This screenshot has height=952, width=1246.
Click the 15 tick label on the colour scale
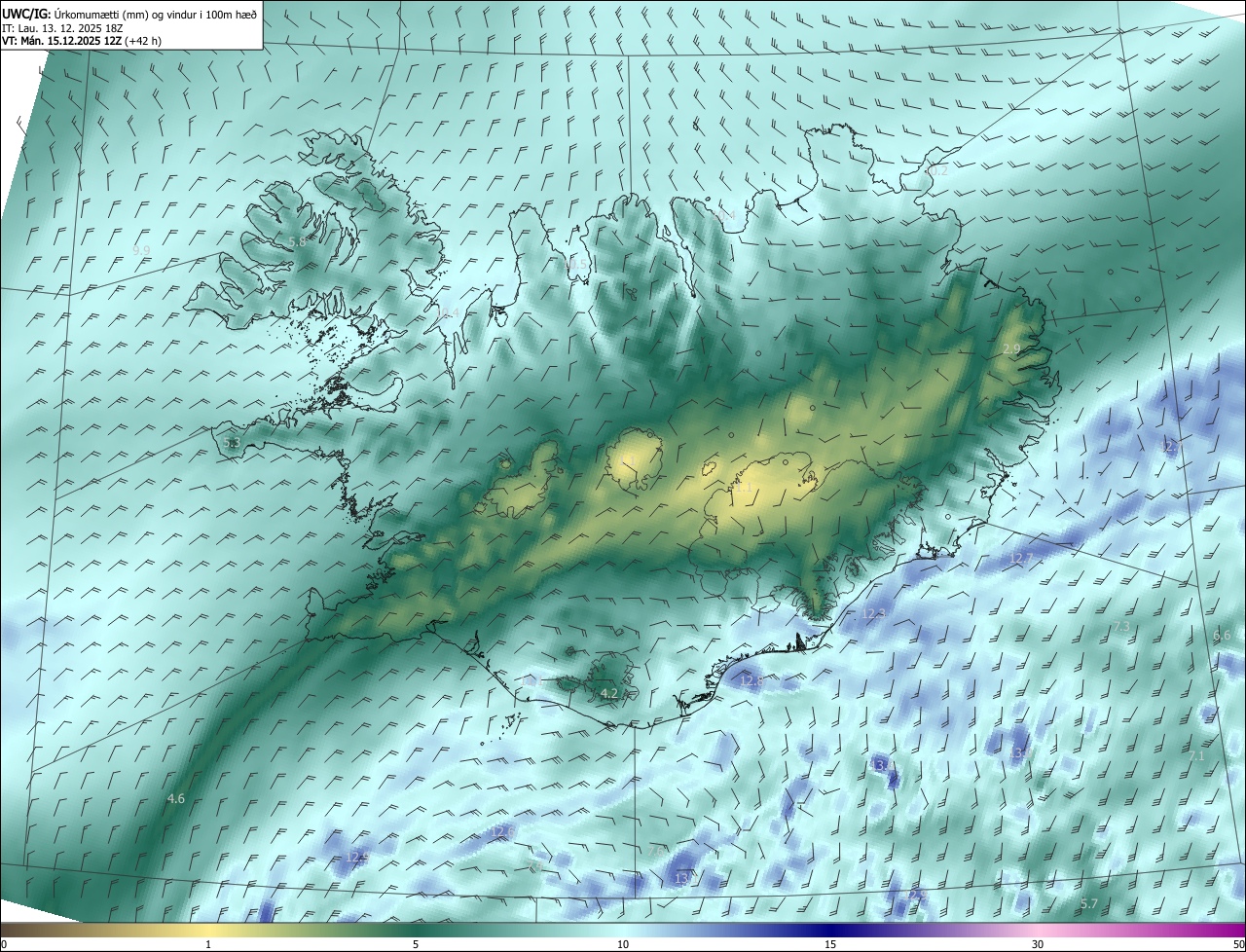830,944
